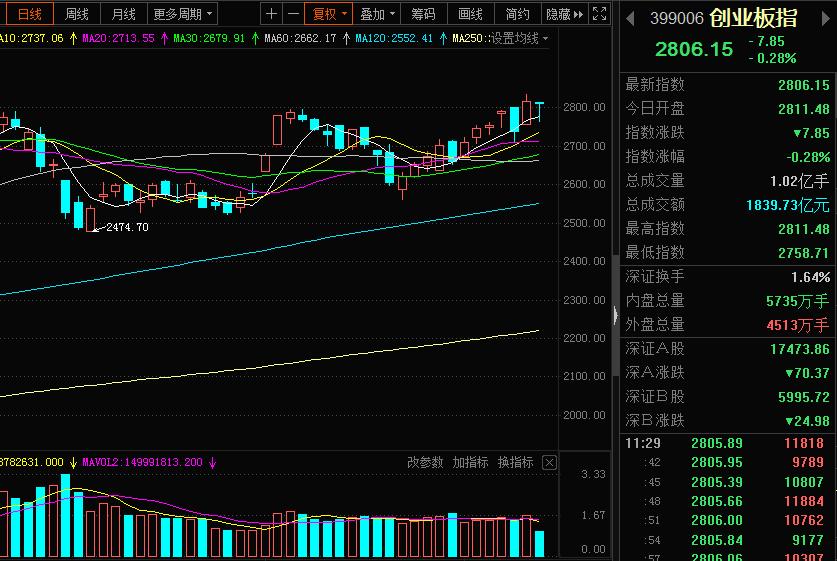Viewport: 837px width, 561px height.
Task: Click the 2800.00 price axis label
Action: [x=584, y=107]
